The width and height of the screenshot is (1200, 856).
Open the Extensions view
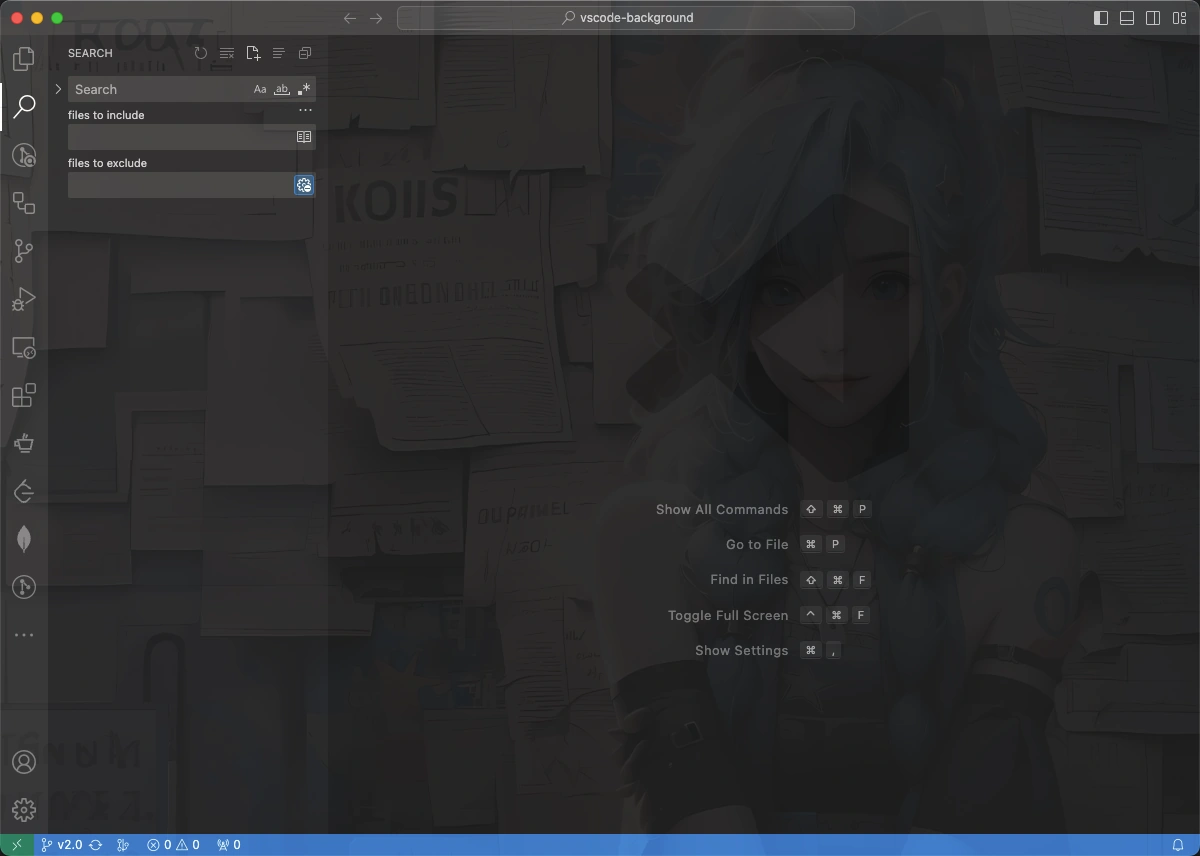[24, 395]
